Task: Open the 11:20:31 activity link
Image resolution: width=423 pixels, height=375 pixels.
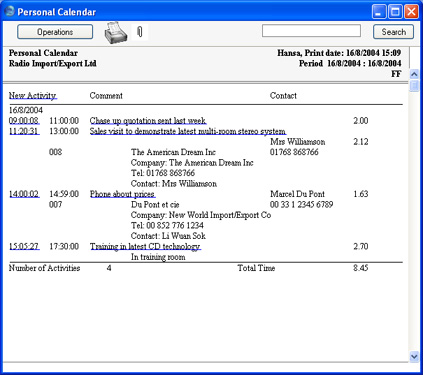Action: tap(24, 131)
